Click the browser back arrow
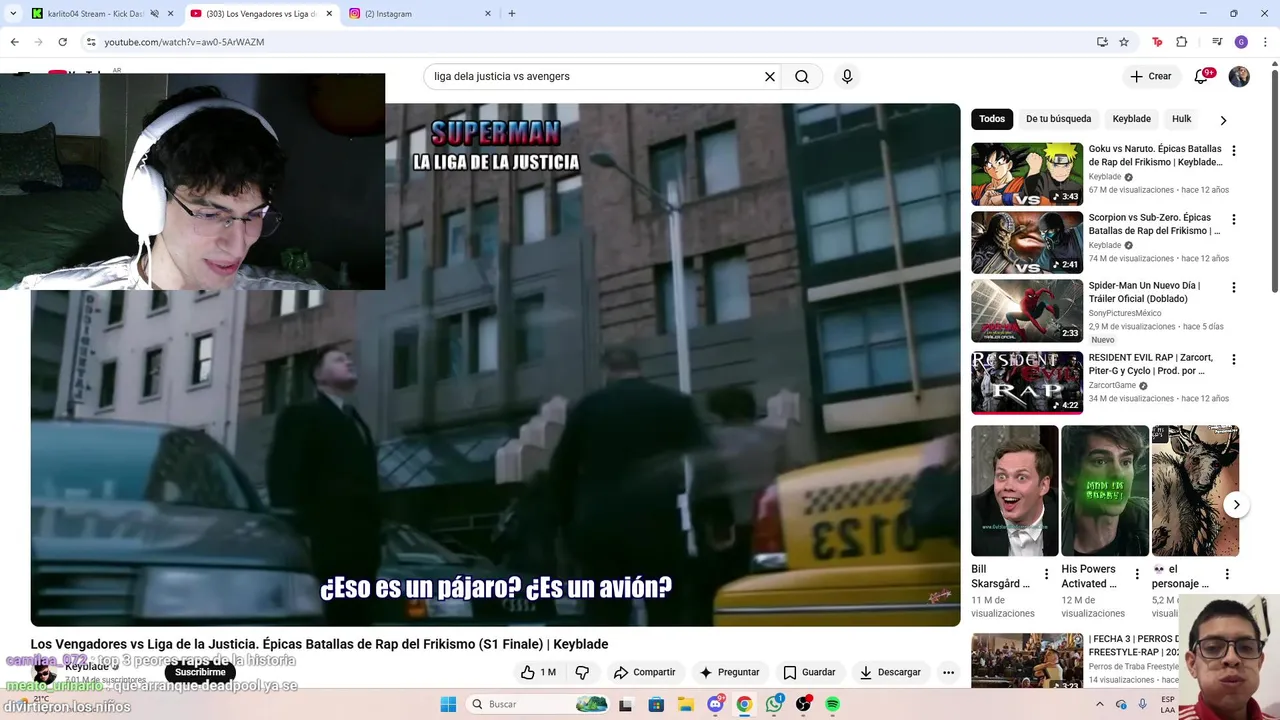Viewport: 1280px width, 720px height. click(x=14, y=42)
